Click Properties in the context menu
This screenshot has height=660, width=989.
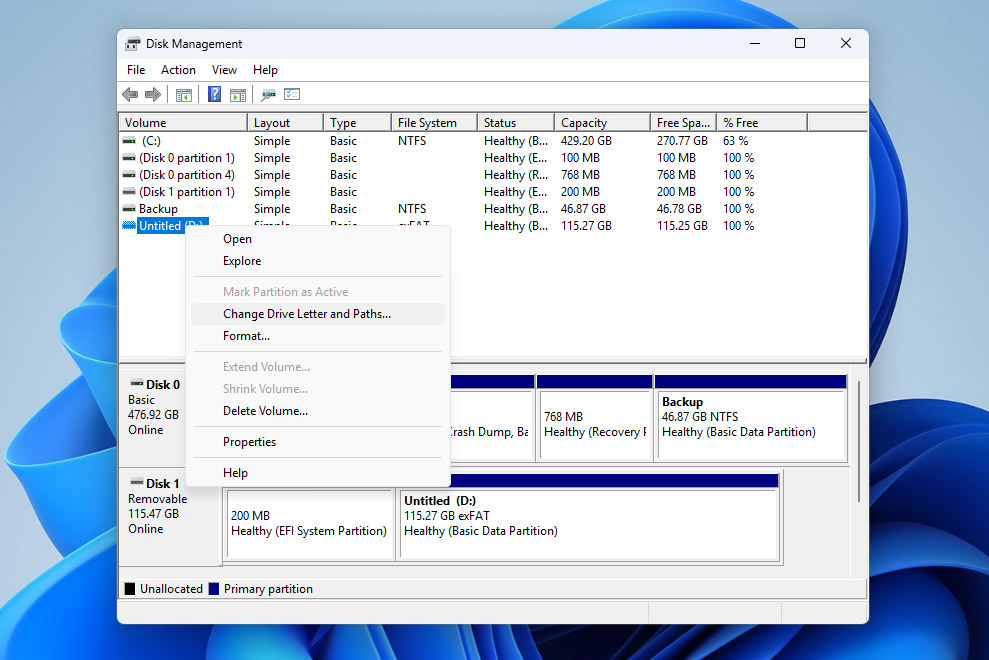click(x=249, y=442)
